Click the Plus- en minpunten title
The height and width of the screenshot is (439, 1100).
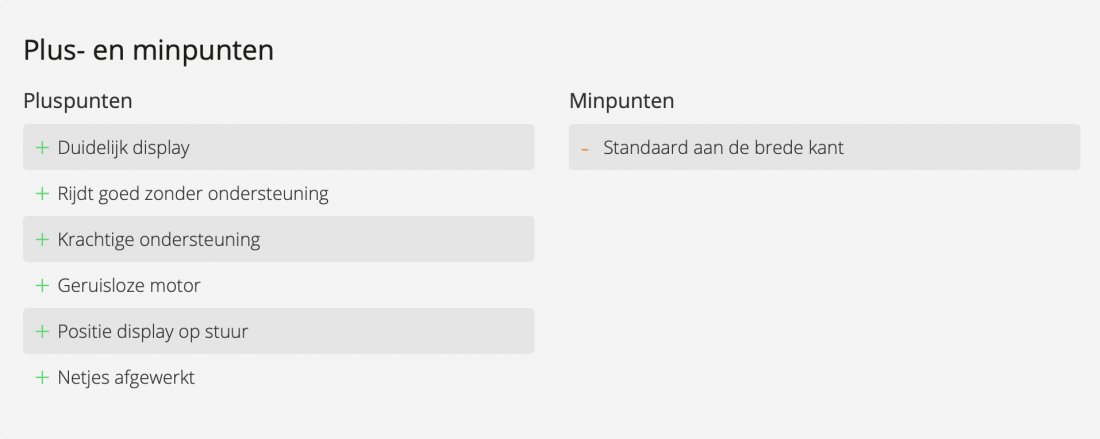148,50
